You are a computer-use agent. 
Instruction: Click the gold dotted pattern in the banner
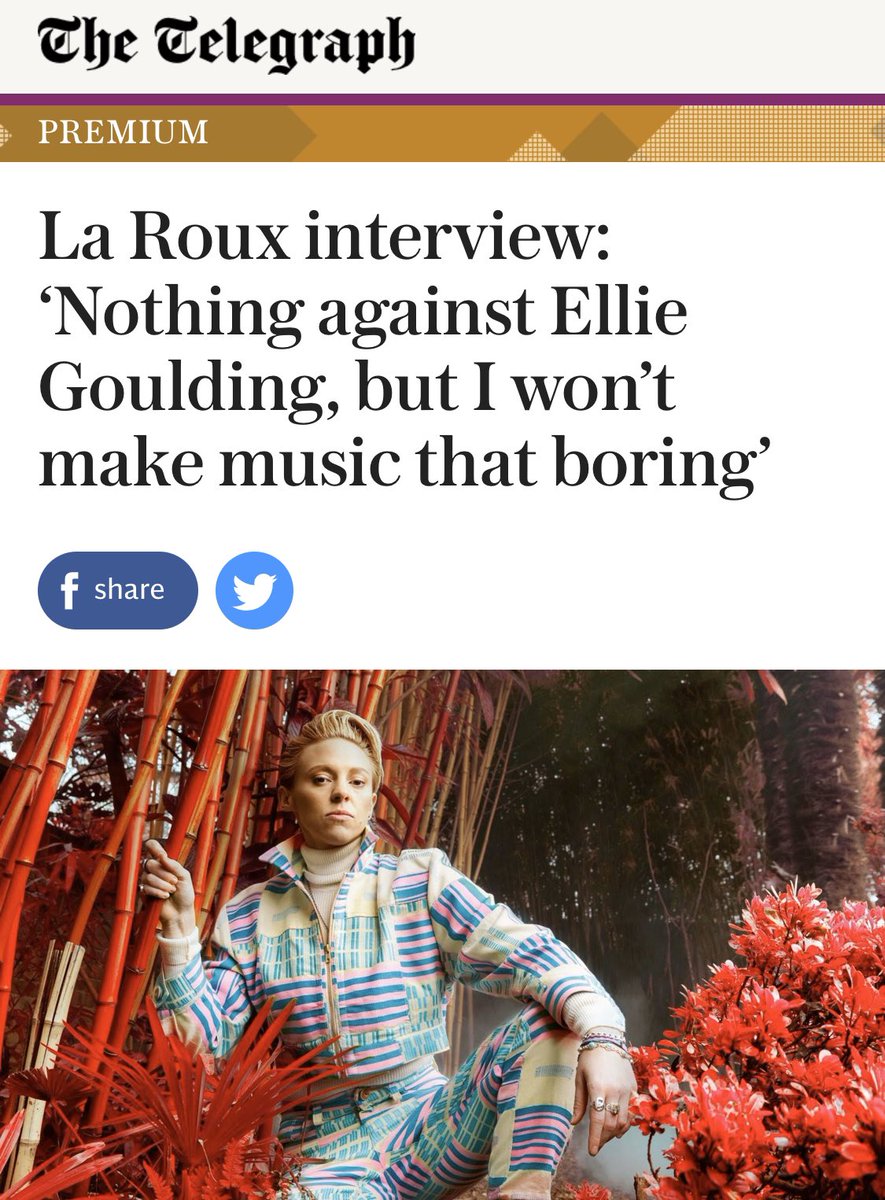(x=758, y=133)
